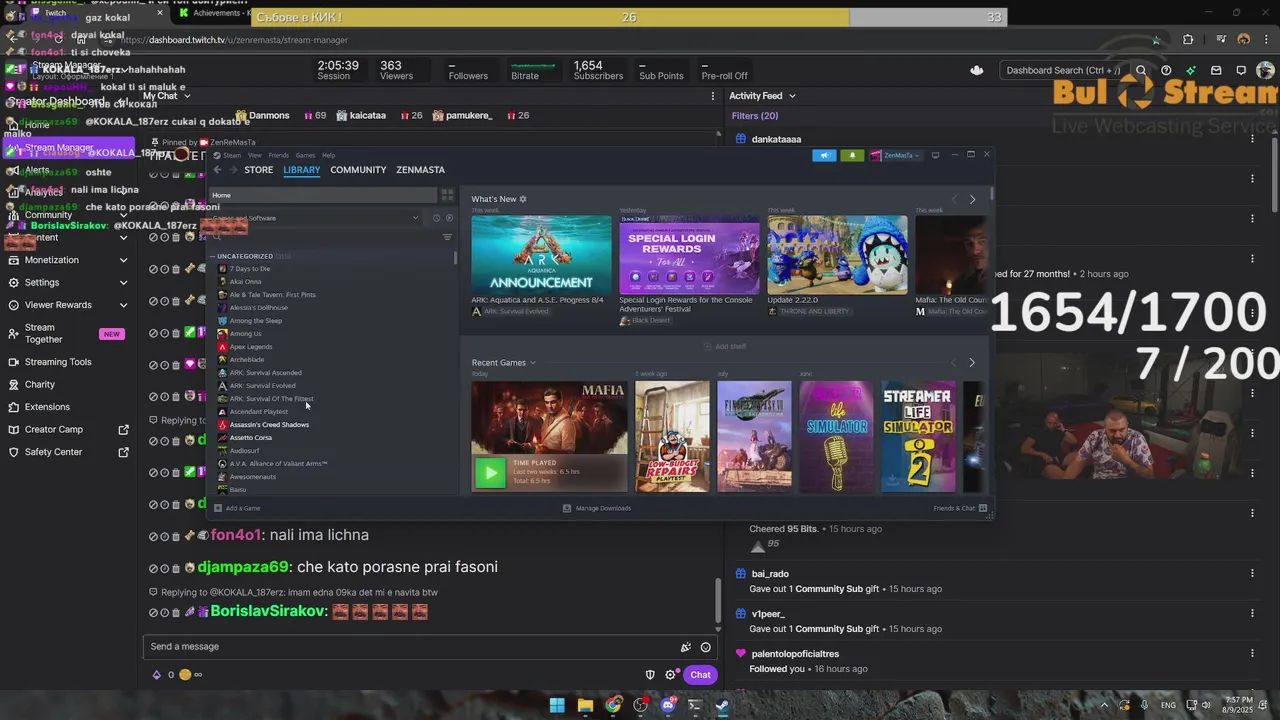Open the Steam COMMUNITY tab
Image resolution: width=1280 pixels, height=720 pixels.
click(x=358, y=170)
